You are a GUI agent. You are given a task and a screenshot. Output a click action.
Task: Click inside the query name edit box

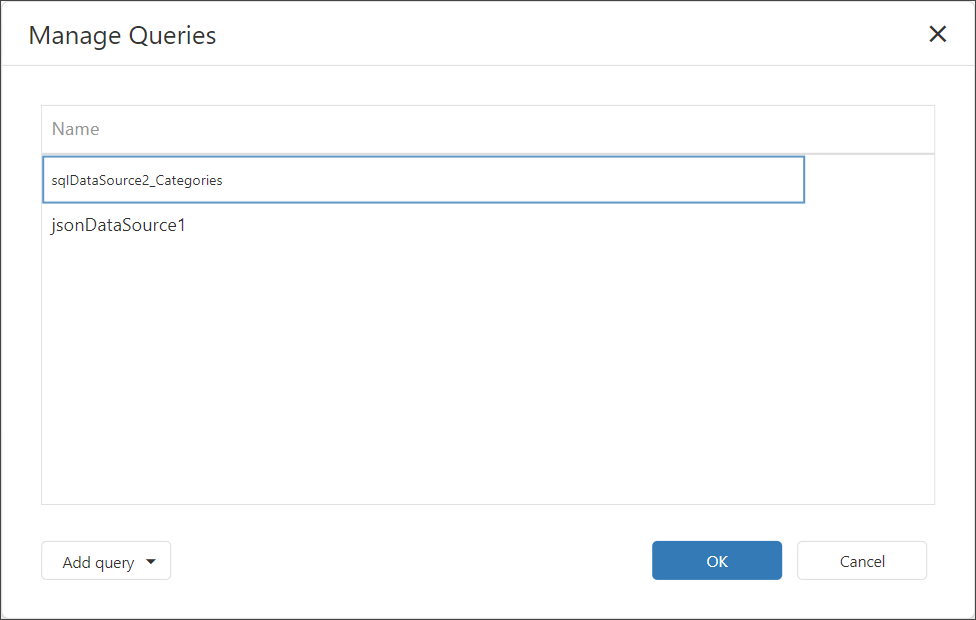tap(423, 180)
